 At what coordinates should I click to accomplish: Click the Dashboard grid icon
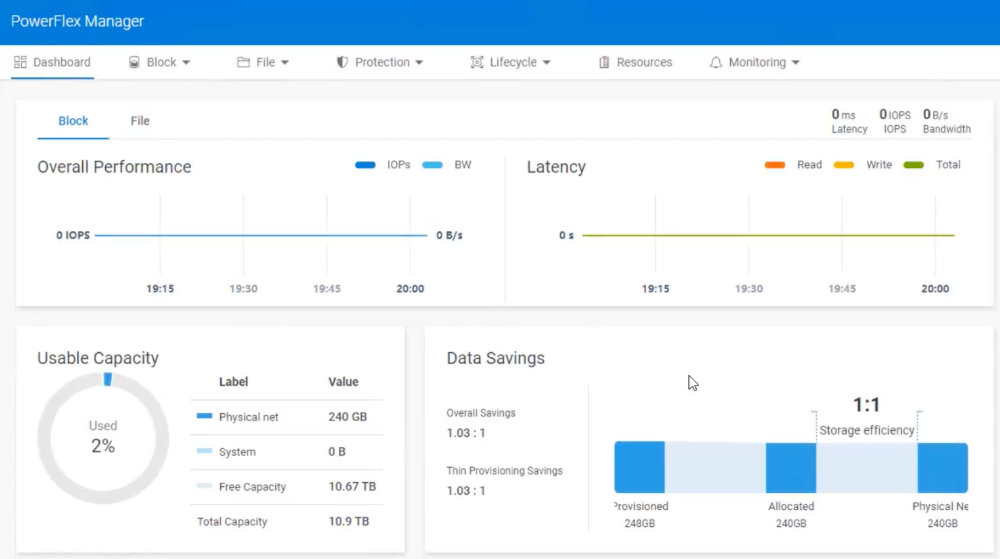20,62
